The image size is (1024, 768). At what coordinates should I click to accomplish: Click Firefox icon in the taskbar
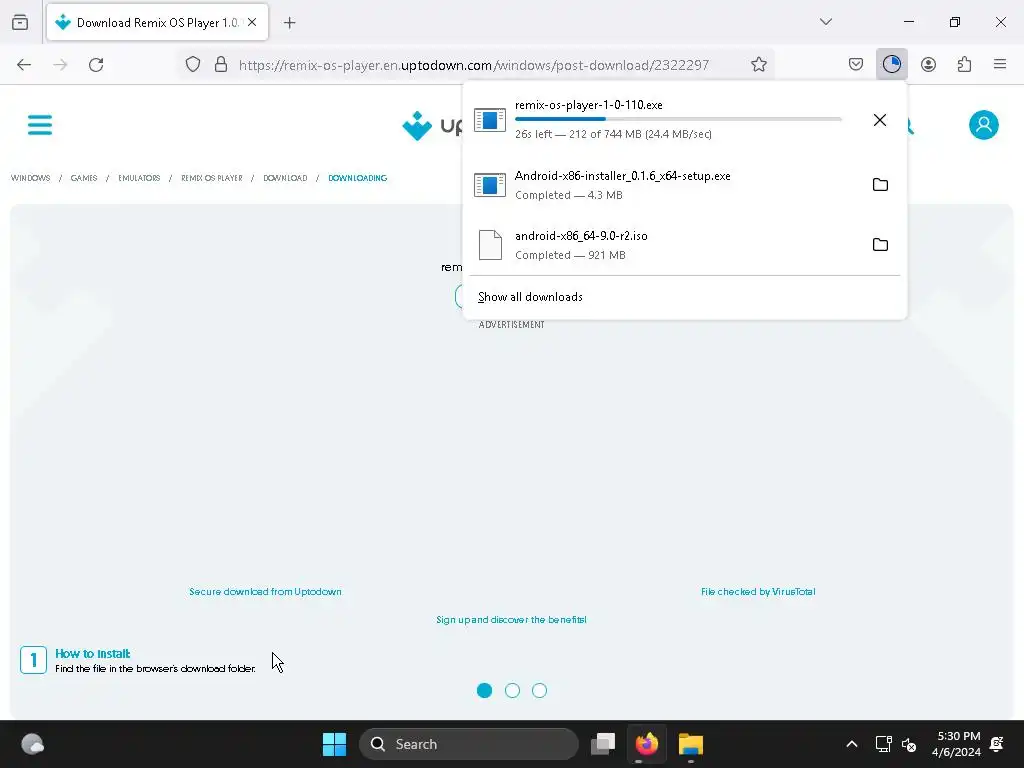tap(647, 744)
